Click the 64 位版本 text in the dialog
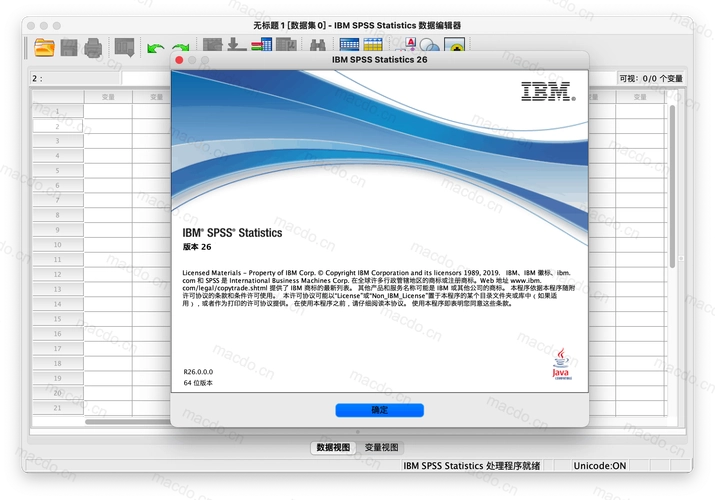The image size is (715, 500). (x=198, y=383)
